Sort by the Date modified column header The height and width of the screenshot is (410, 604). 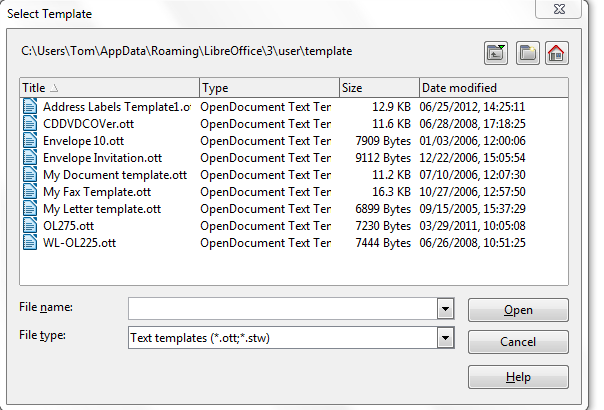click(492, 87)
